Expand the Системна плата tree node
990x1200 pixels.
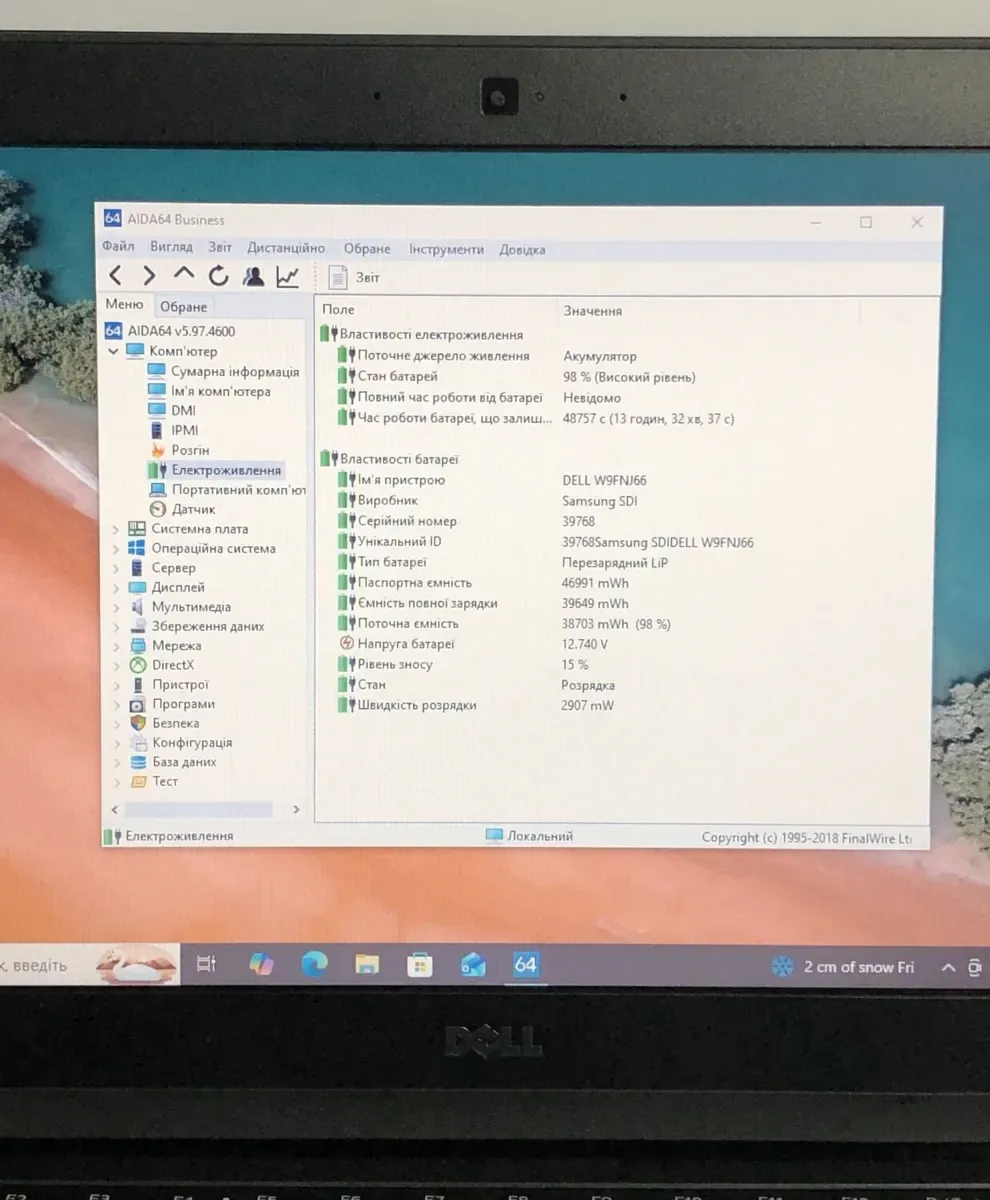[115, 529]
